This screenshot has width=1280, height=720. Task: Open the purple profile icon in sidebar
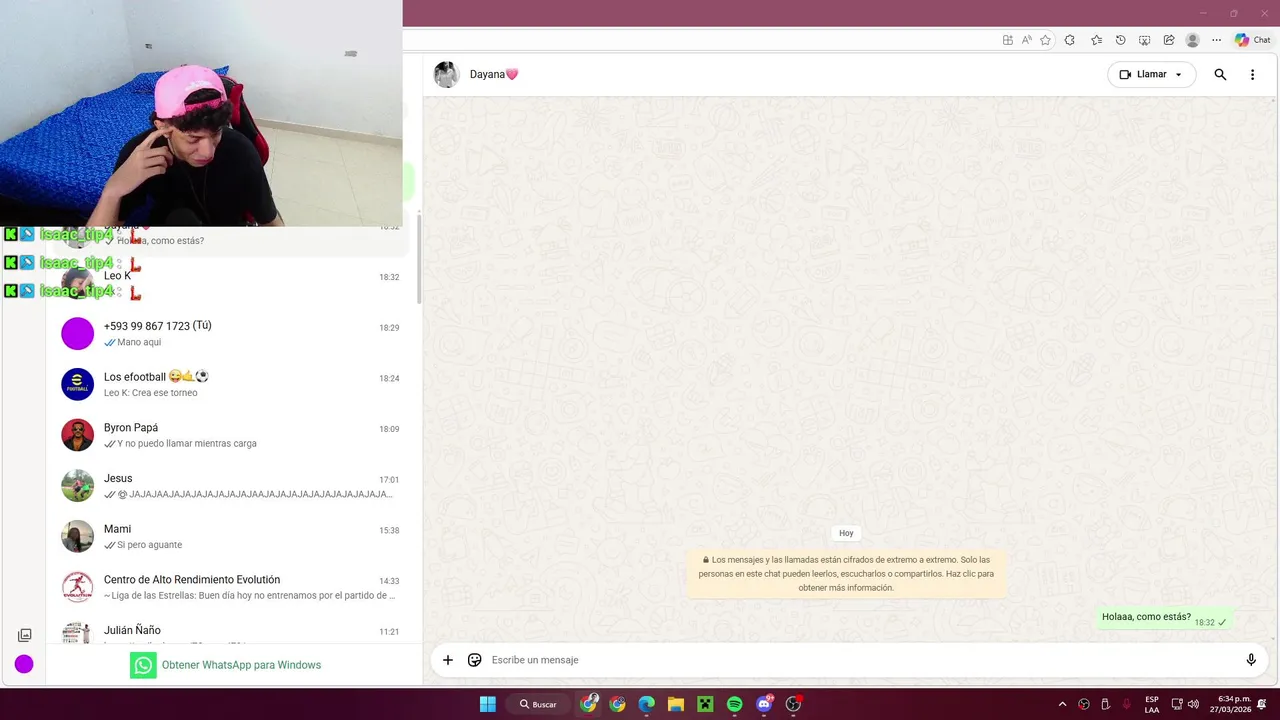pos(24,664)
